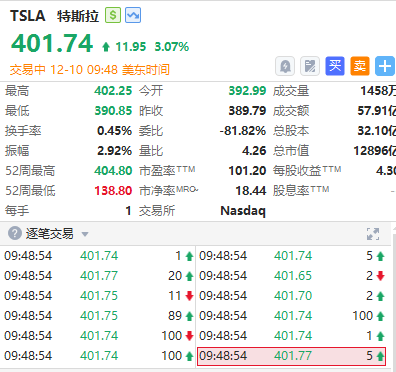The width and height of the screenshot is (396, 372).
Task: Click the 交易所 value Nasdaq
Action: click(x=243, y=211)
